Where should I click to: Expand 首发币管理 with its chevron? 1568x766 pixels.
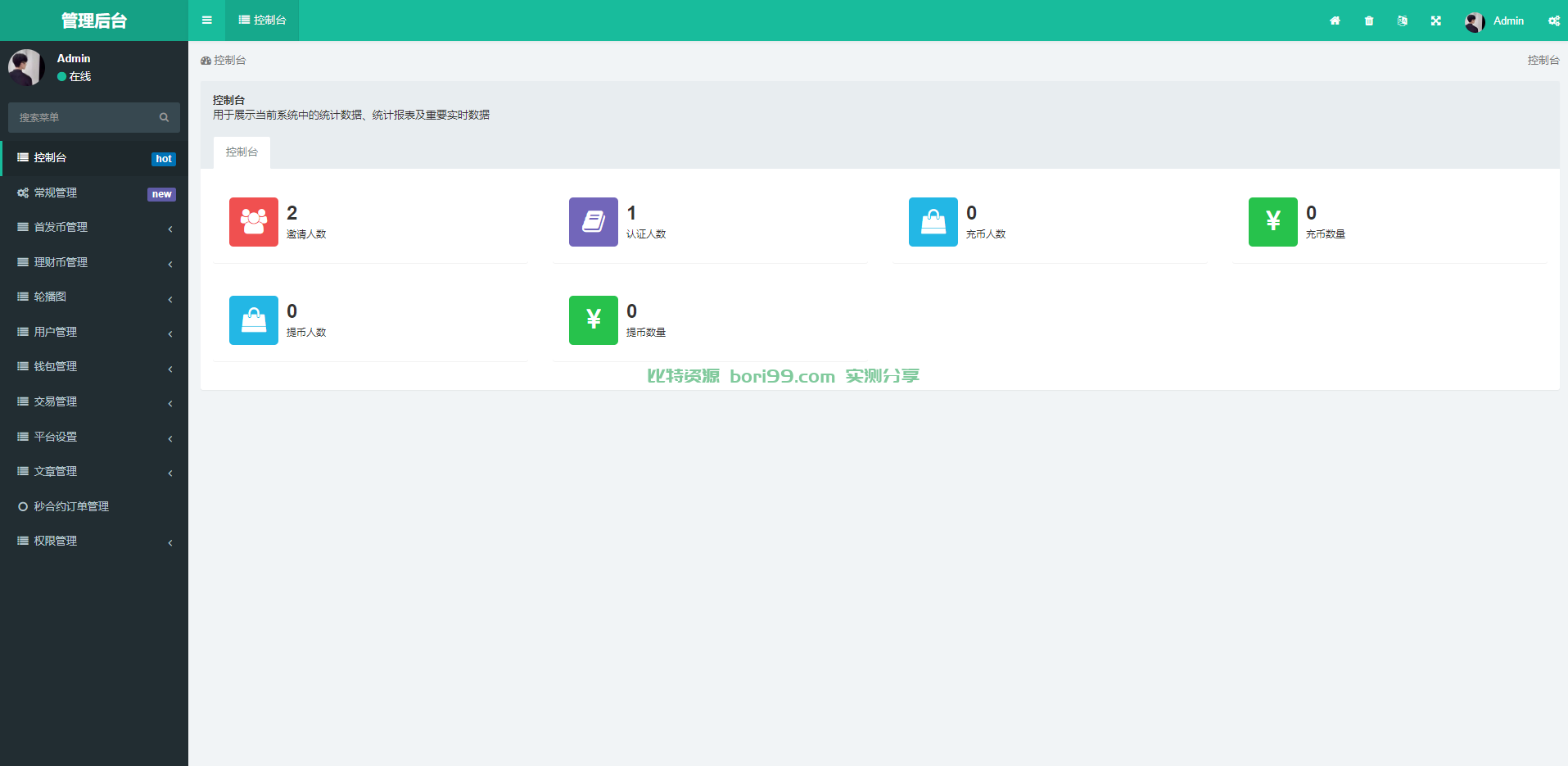point(170,229)
